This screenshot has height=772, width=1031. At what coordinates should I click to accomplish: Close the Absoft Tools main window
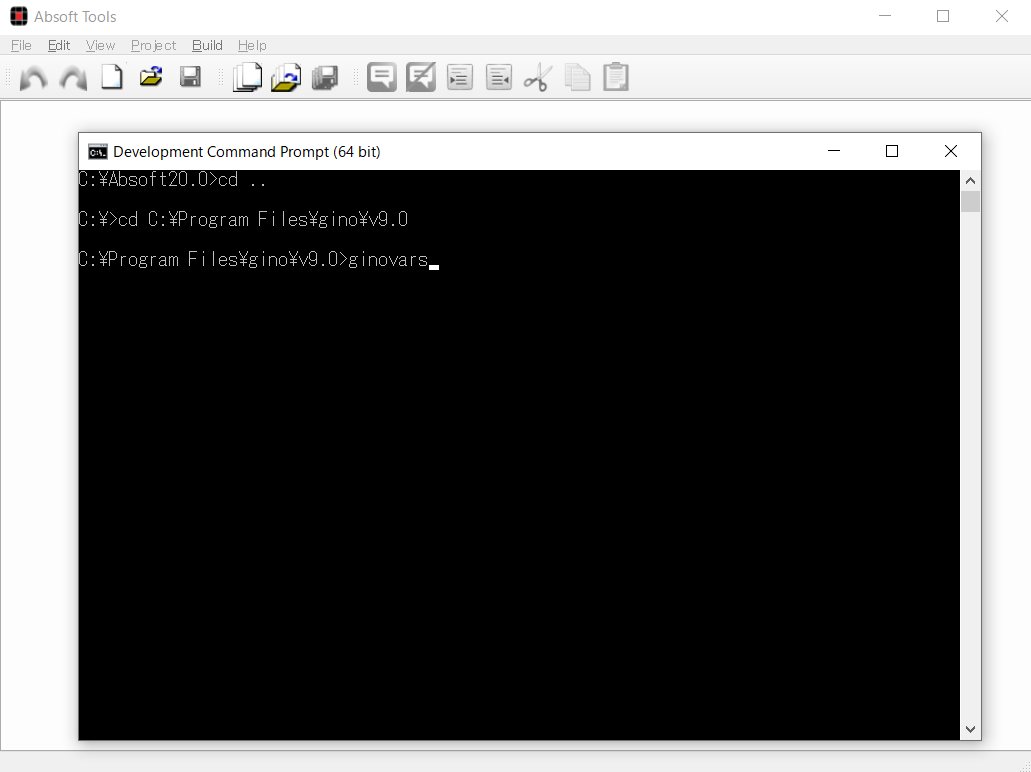tap(1001, 16)
